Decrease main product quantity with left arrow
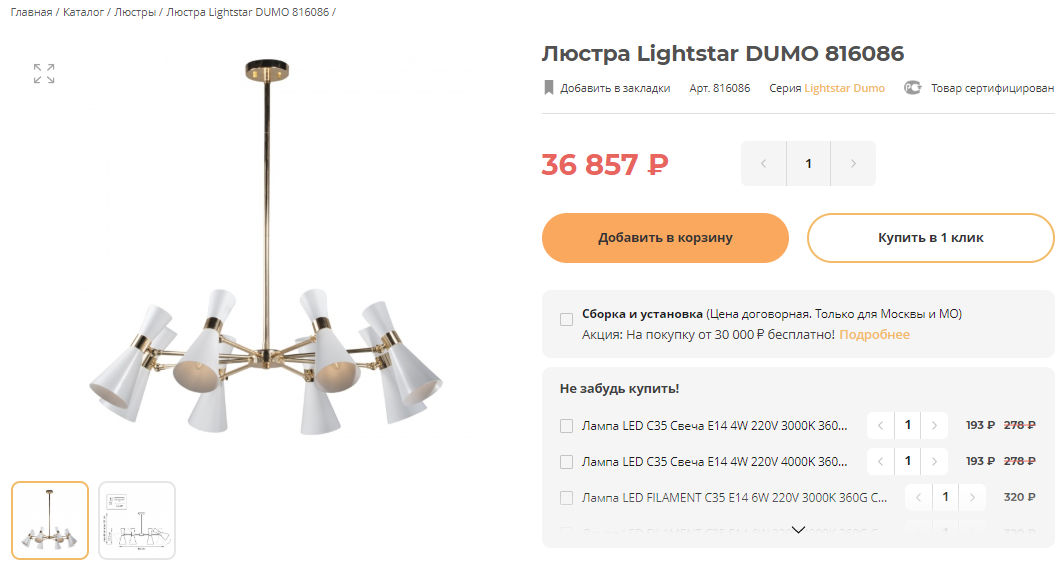 pos(763,163)
